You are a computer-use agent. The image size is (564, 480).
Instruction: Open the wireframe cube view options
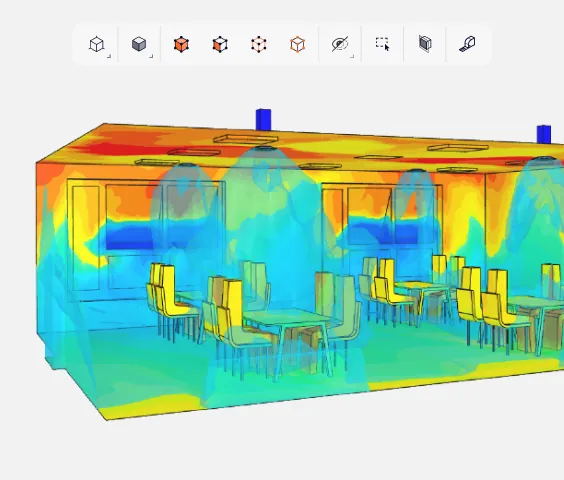click(96, 44)
